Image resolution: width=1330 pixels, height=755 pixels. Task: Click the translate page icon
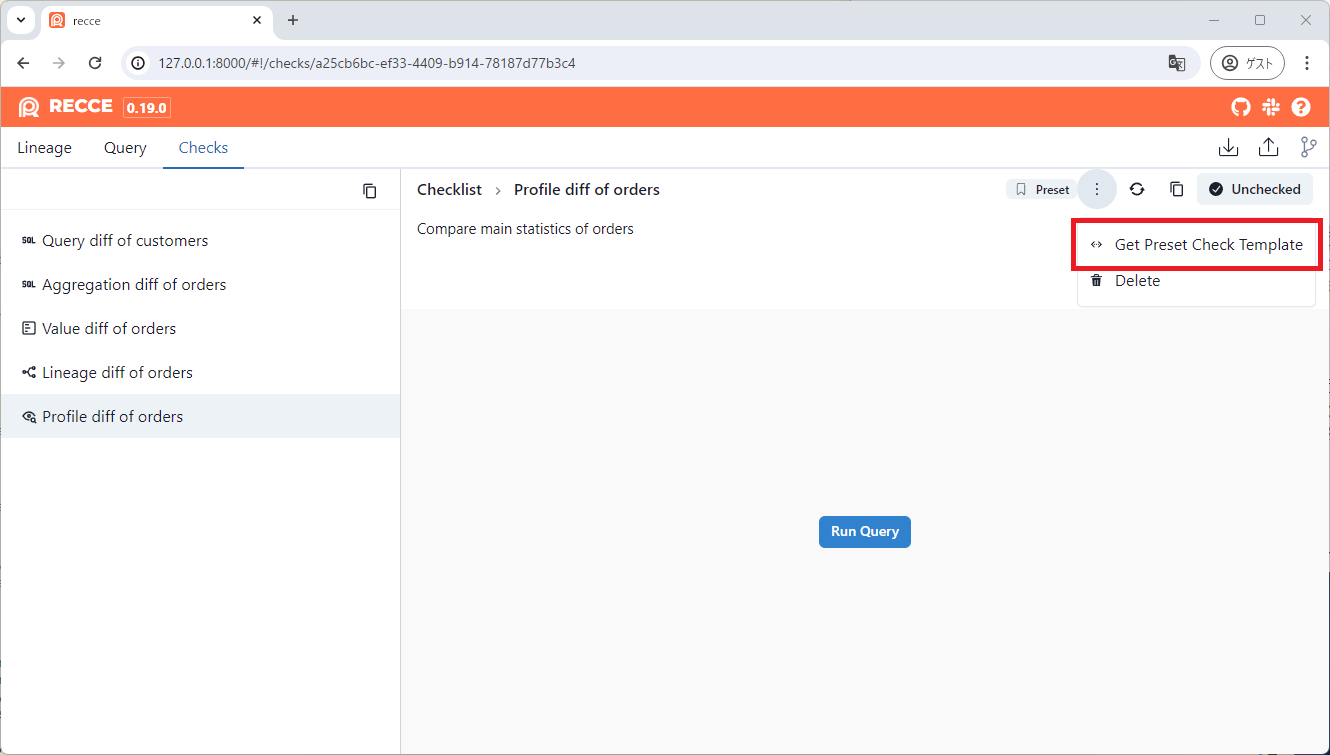(1177, 63)
